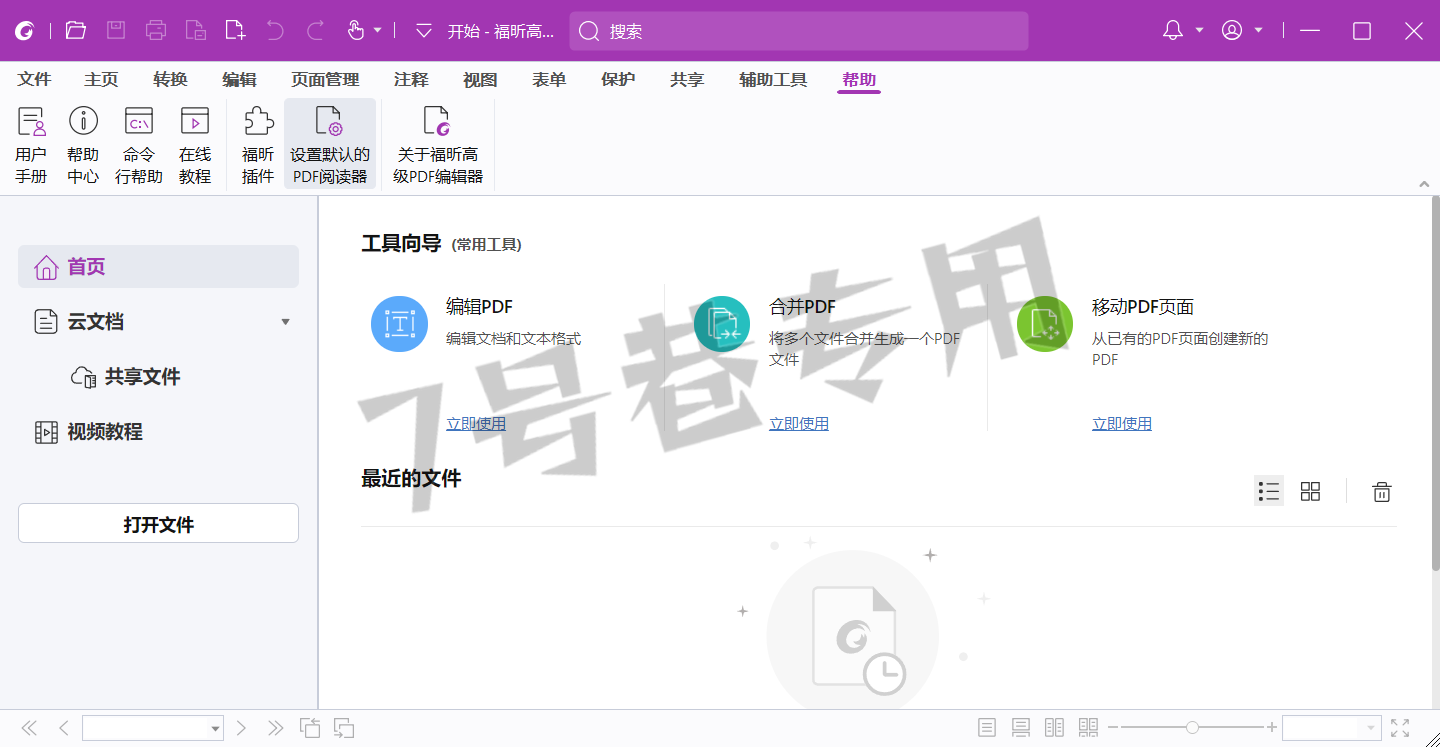1440x747 pixels.
Task: Switch to the 页面管理 tab
Action: tap(325, 80)
